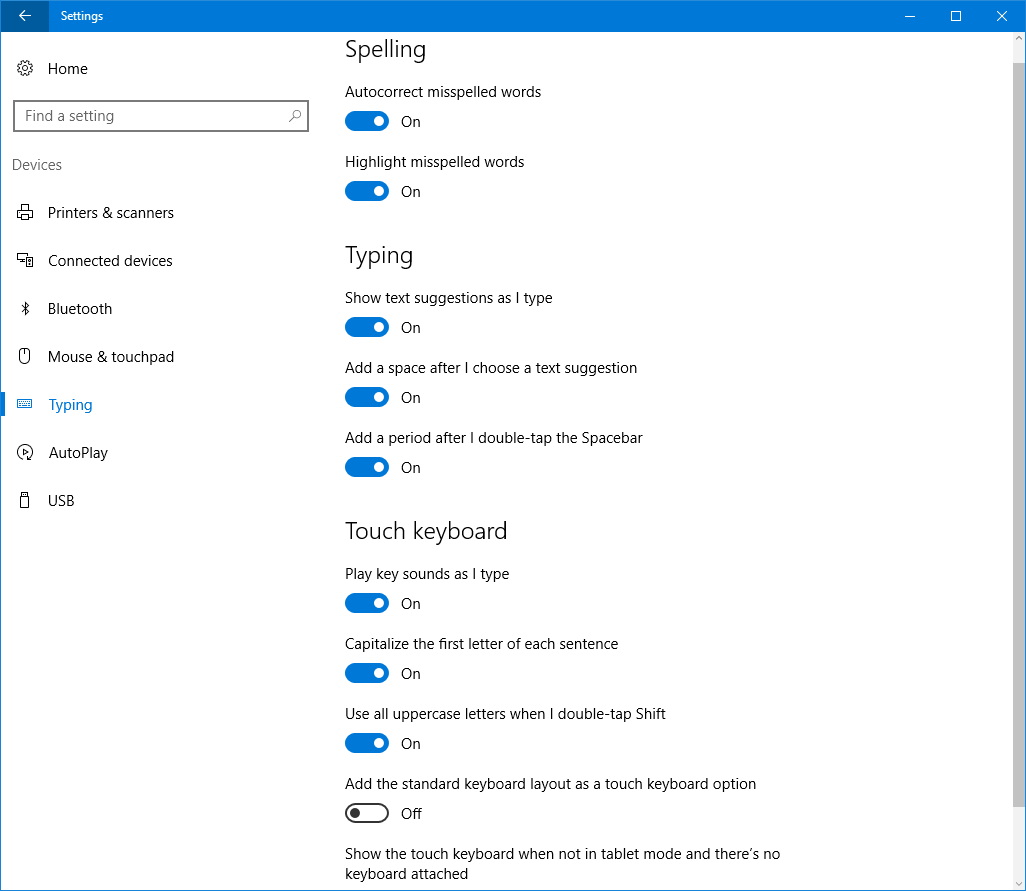This screenshot has width=1026, height=891.
Task: Click the Home gear icon
Action: (x=25, y=69)
